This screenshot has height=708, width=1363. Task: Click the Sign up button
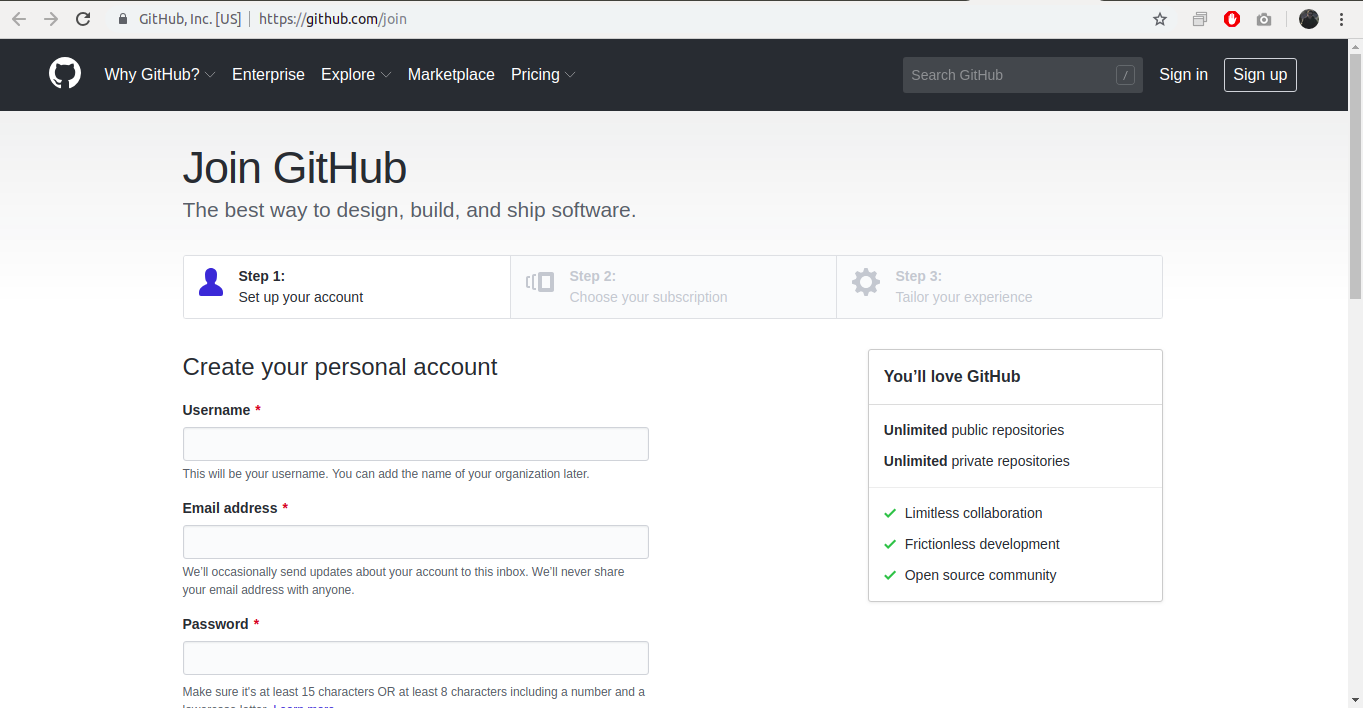point(1260,75)
